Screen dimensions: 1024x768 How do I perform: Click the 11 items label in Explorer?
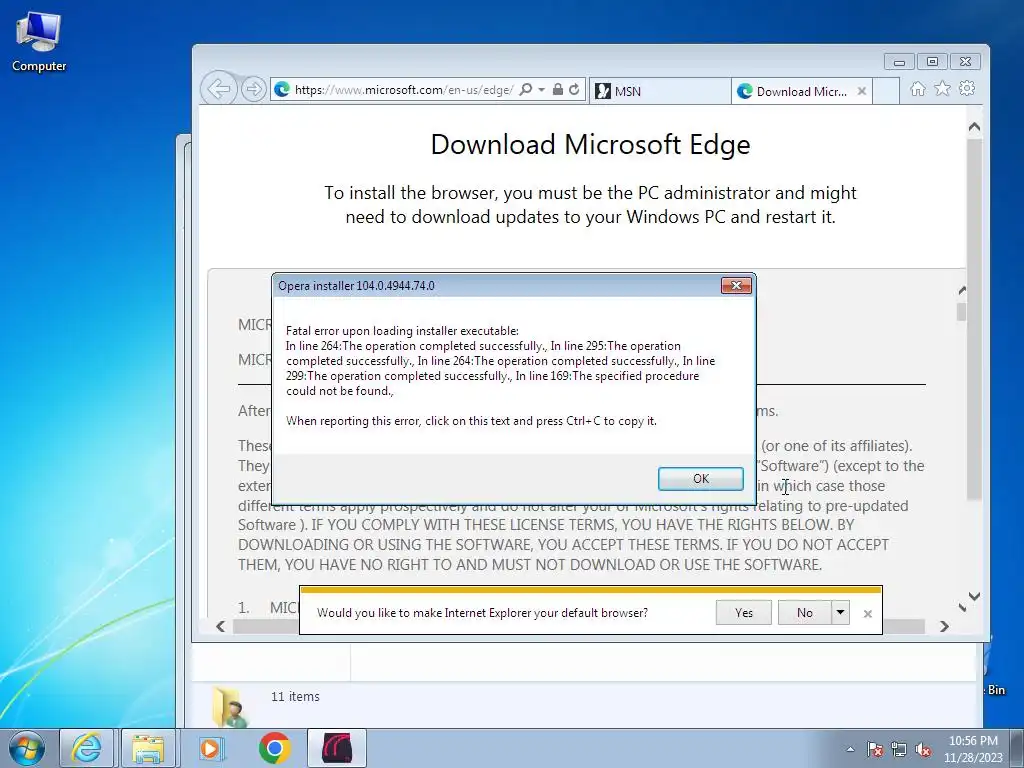coord(295,697)
